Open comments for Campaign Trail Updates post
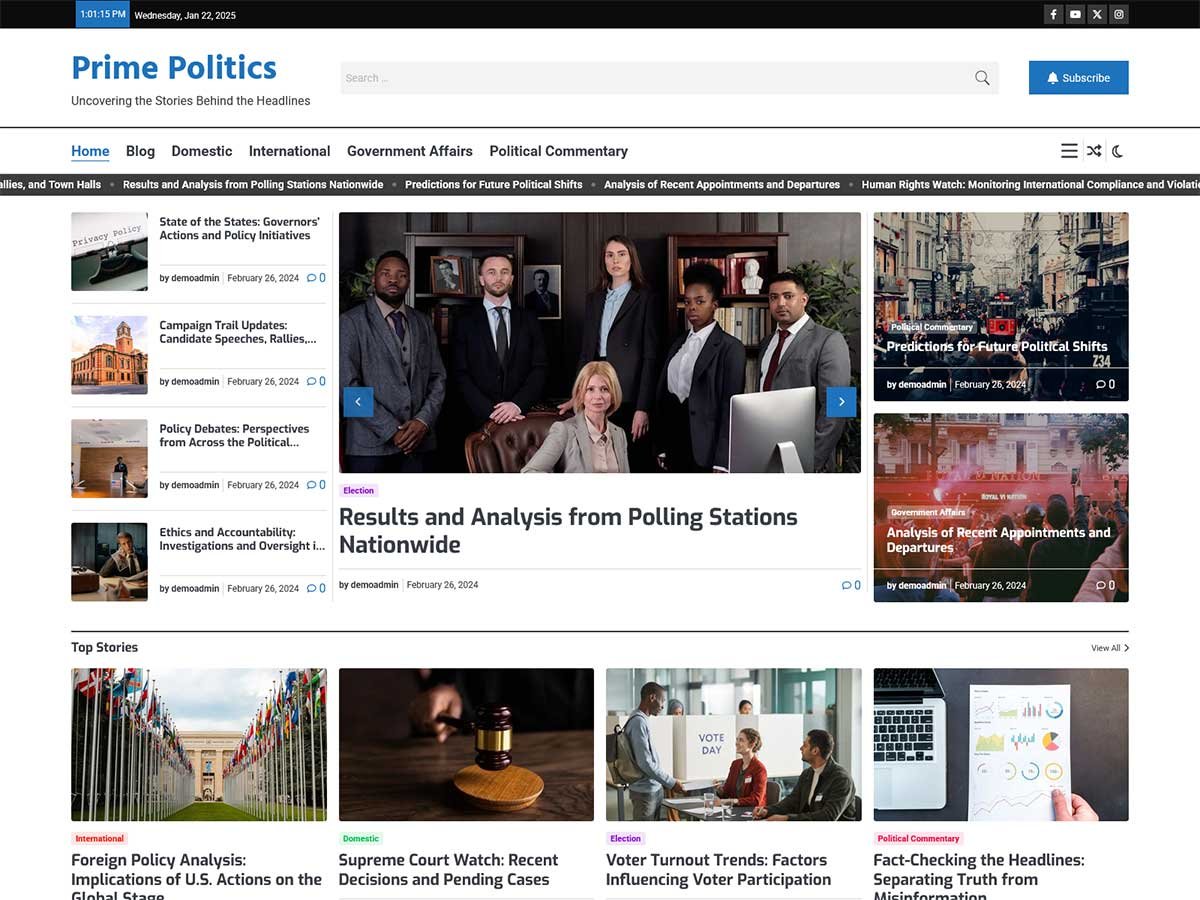This screenshot has height=900, width=1200. pos(316,381)
